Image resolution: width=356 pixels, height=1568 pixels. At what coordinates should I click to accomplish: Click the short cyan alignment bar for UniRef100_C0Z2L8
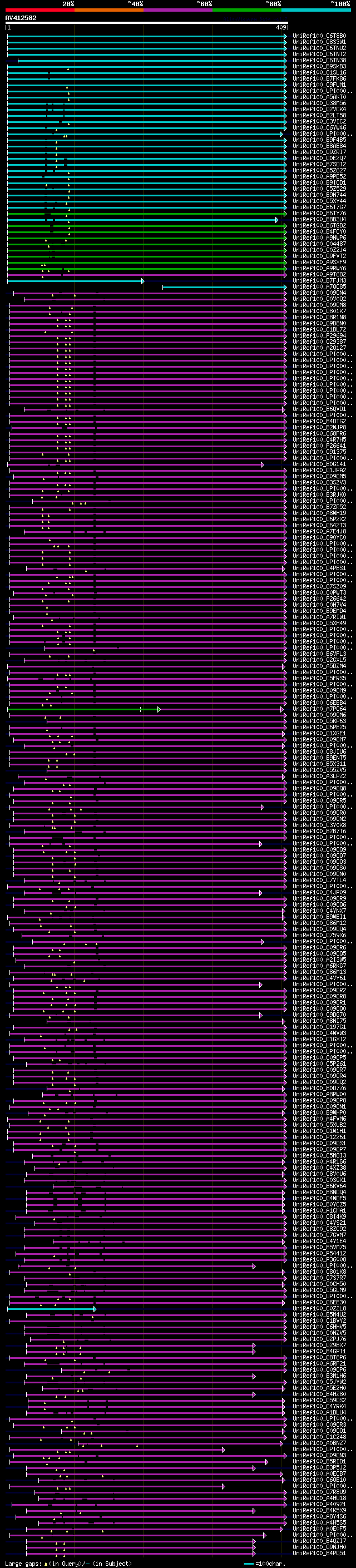[52, 1309]
